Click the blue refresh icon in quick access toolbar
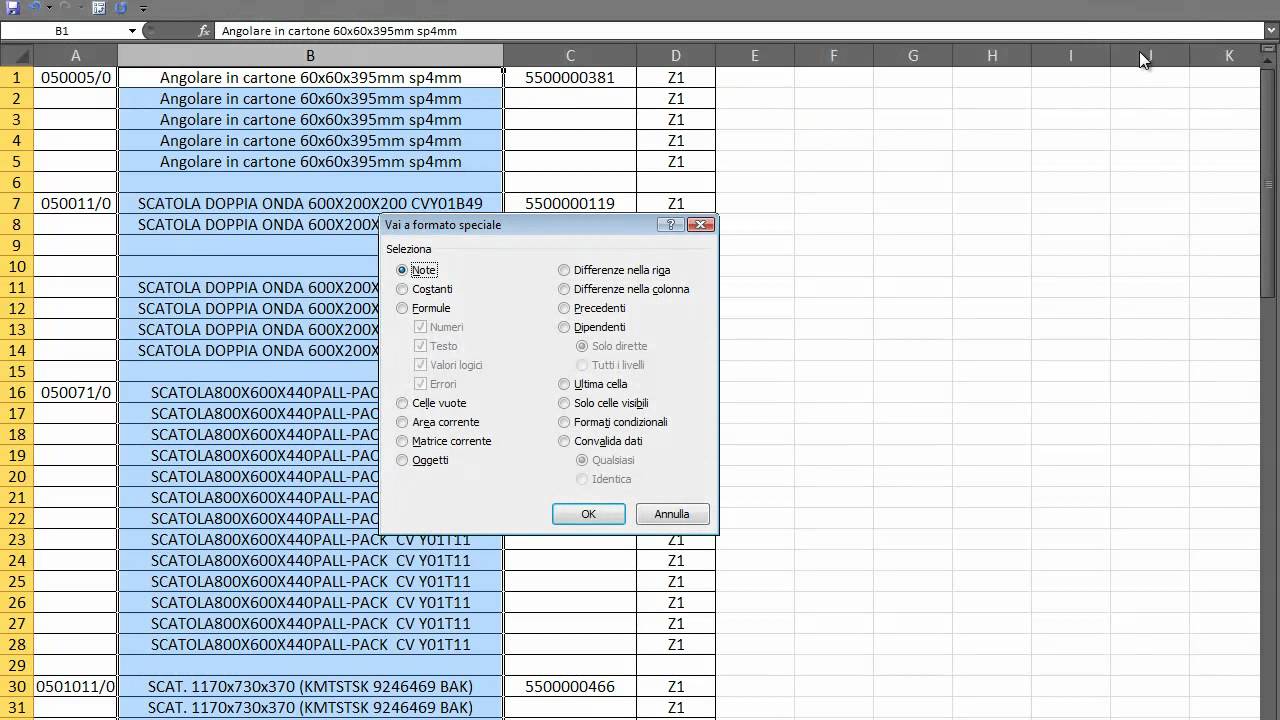 point(121,7)
